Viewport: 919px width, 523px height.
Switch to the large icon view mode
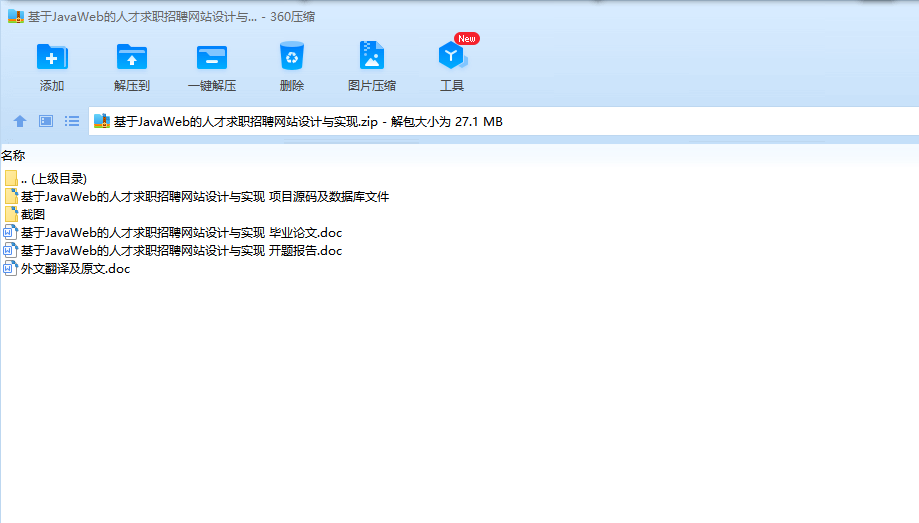coord(46,121)
